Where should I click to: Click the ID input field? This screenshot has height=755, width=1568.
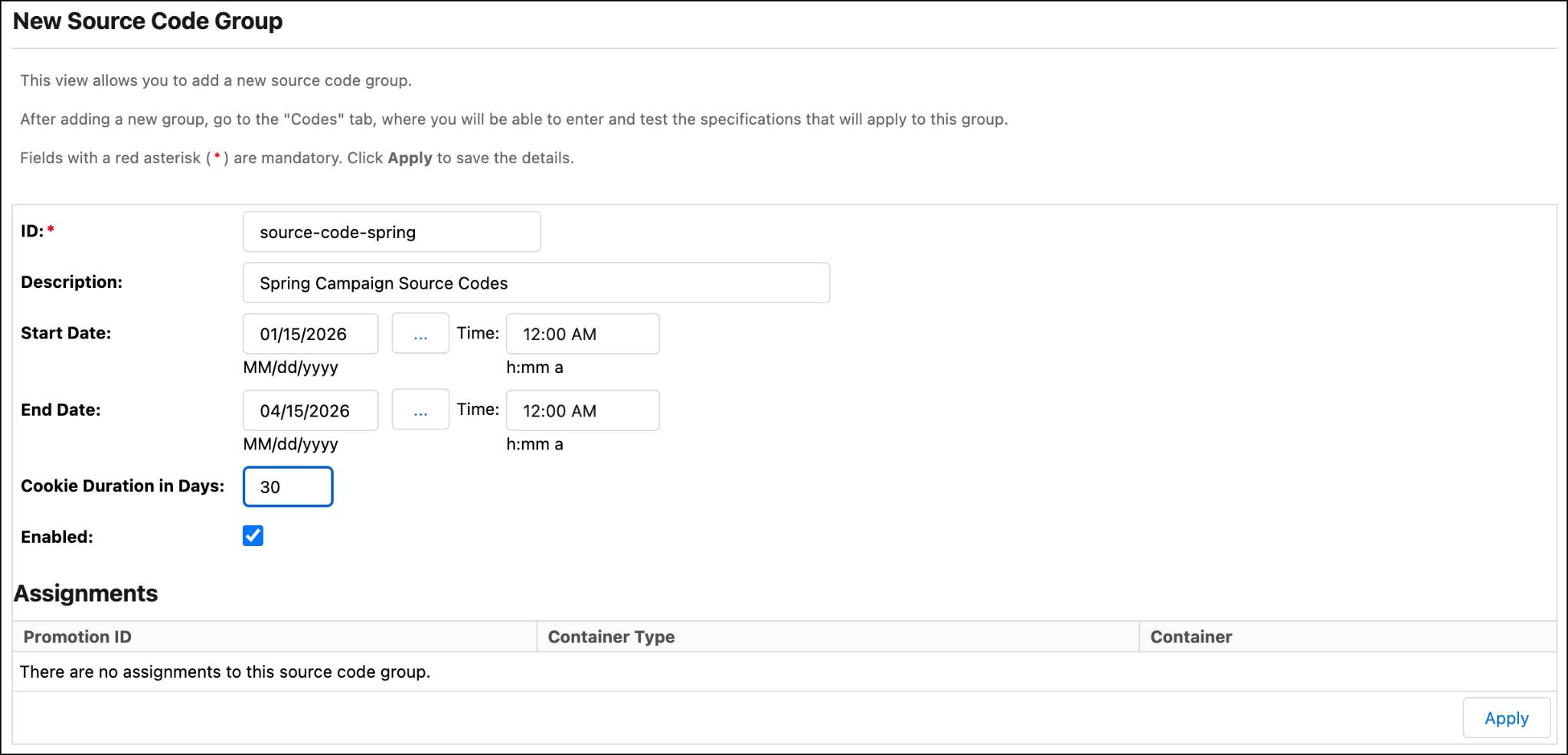click(x=391, y=232)
